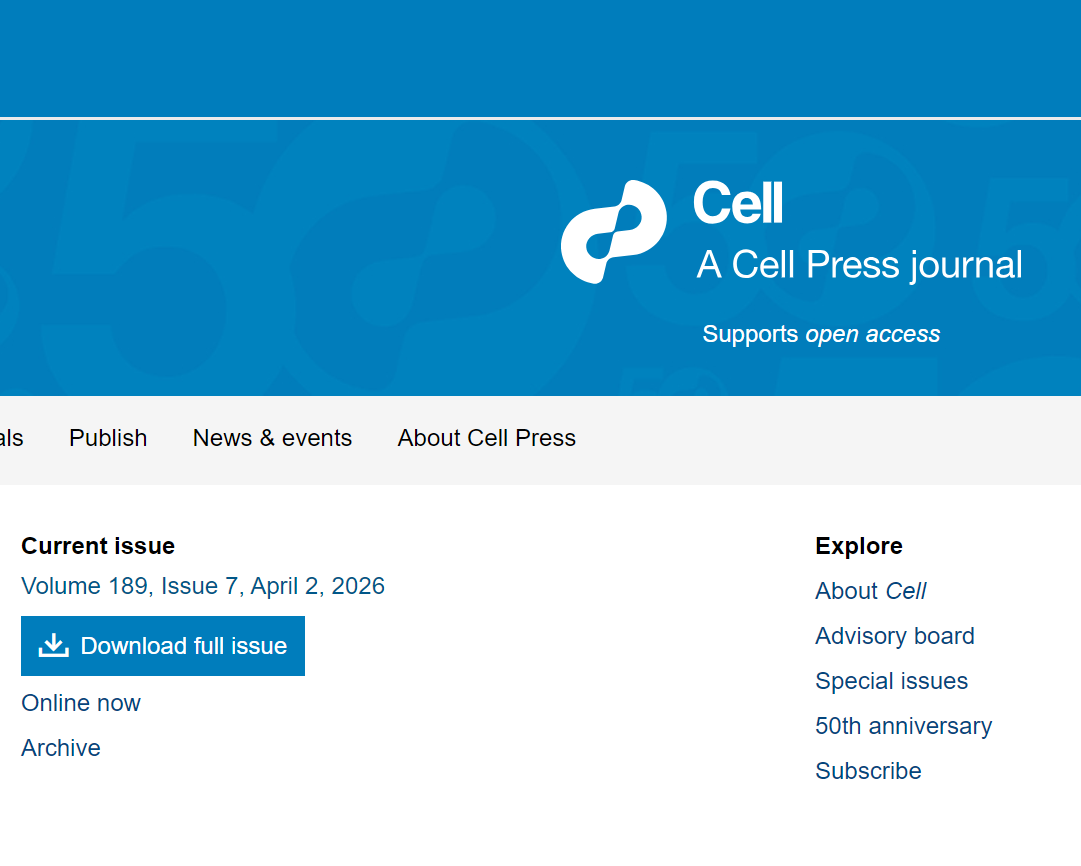Open the About Cell Press menu

486,437
